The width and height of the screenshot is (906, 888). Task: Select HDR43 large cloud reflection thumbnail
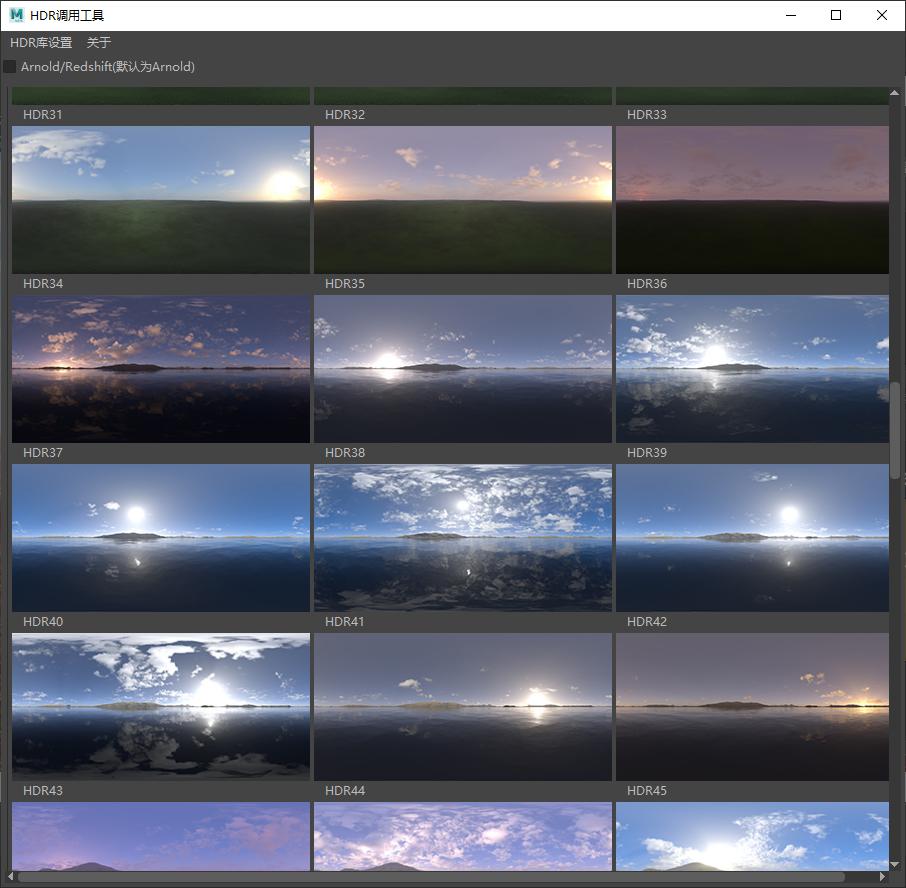pyautogui.click(x=161, y=706)
